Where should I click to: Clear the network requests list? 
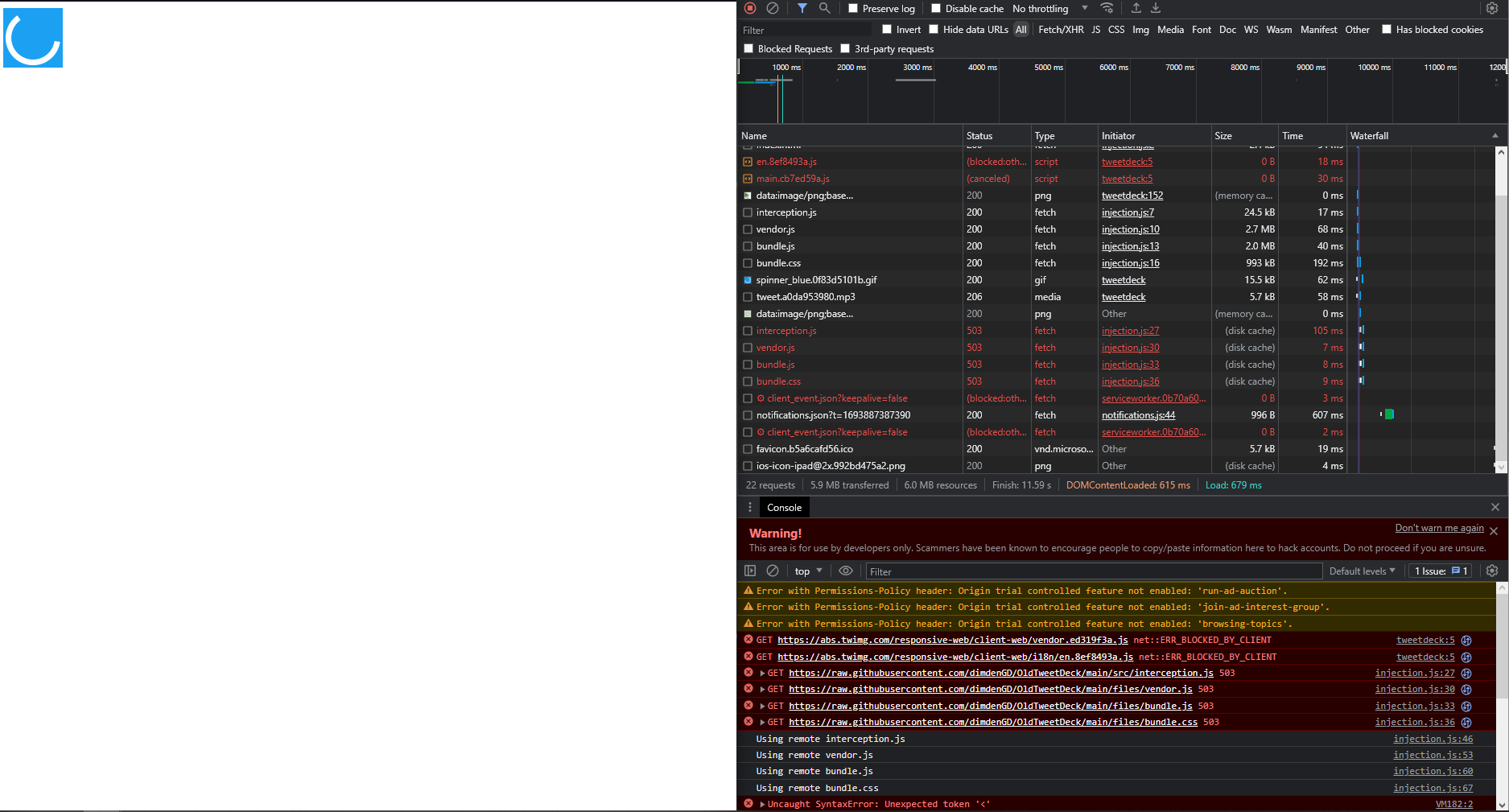[x=773, y=8]
